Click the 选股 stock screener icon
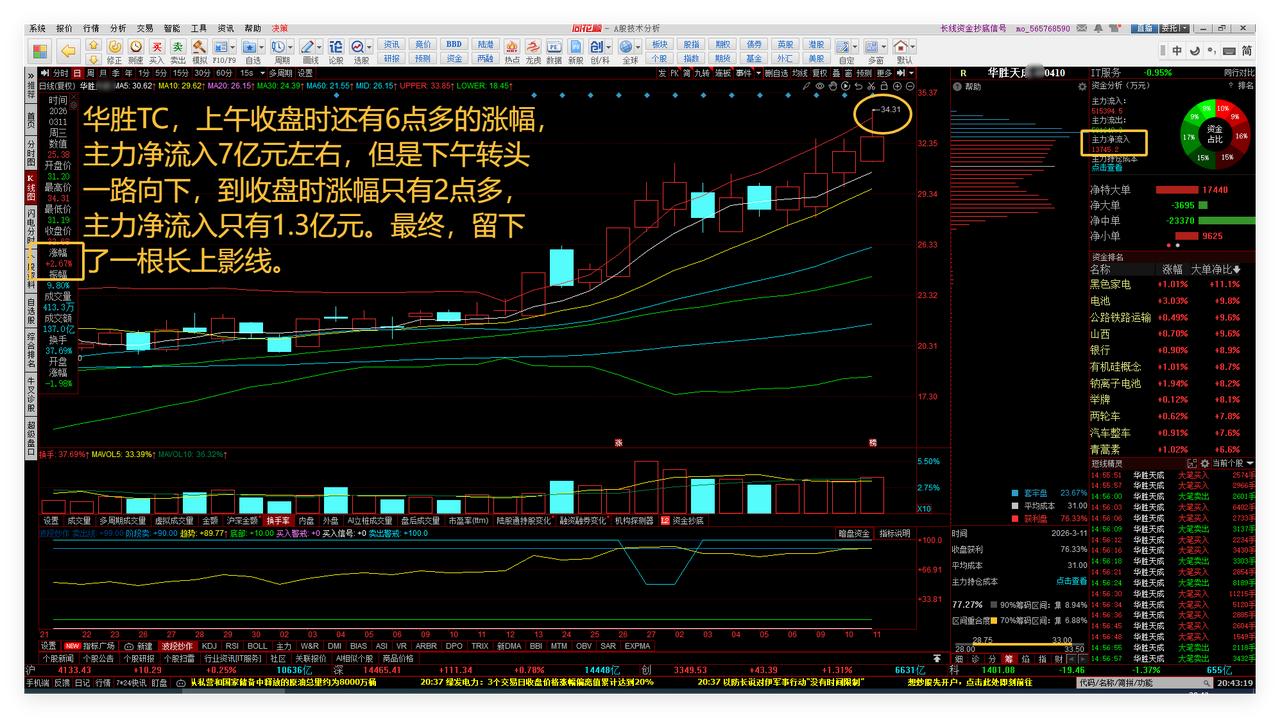 pyautogui.click(x=358, y=46)
